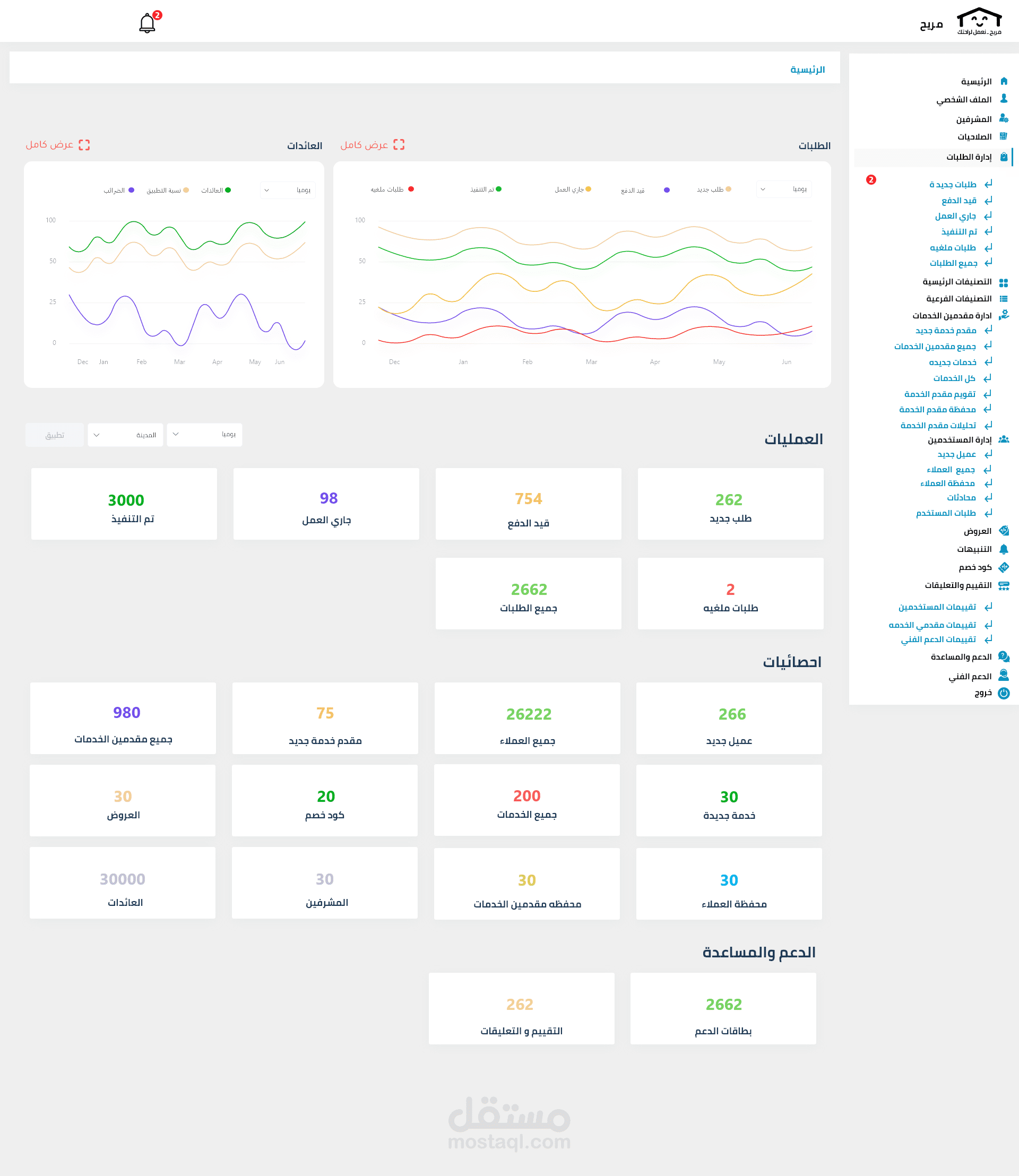The width and height of the screenshot is (1019, 1176).
Task: Toggle the الضرائب legend in revenues chart
Action: (118, 191)
